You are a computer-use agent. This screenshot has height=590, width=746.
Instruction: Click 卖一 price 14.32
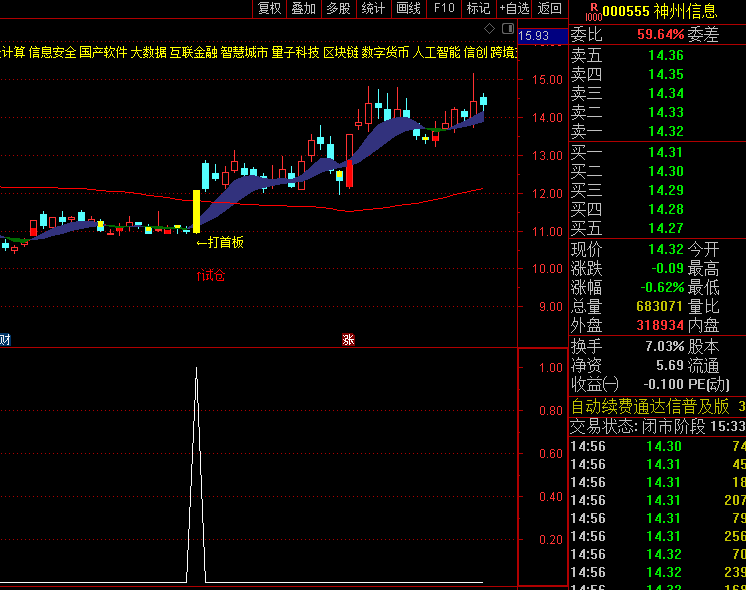click(x=666, y=131)
